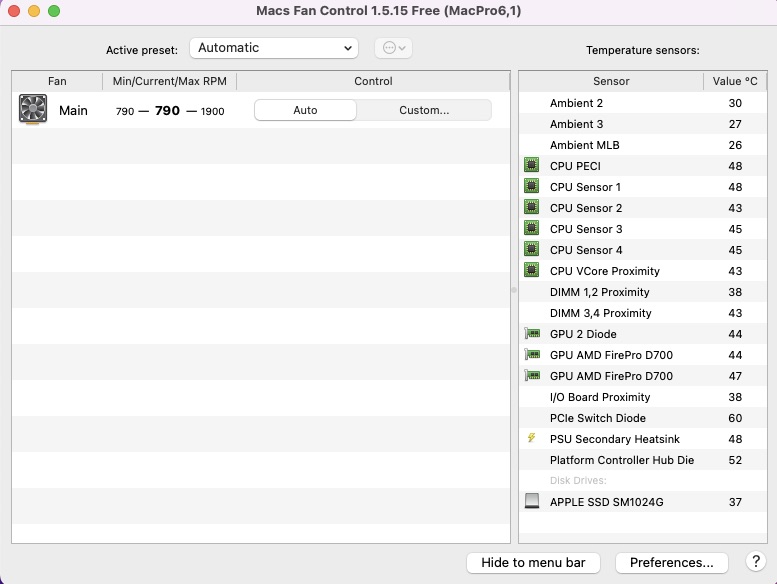Click the Main fan icon
This screenshot has width=777, height=584.
click(33, 109)
